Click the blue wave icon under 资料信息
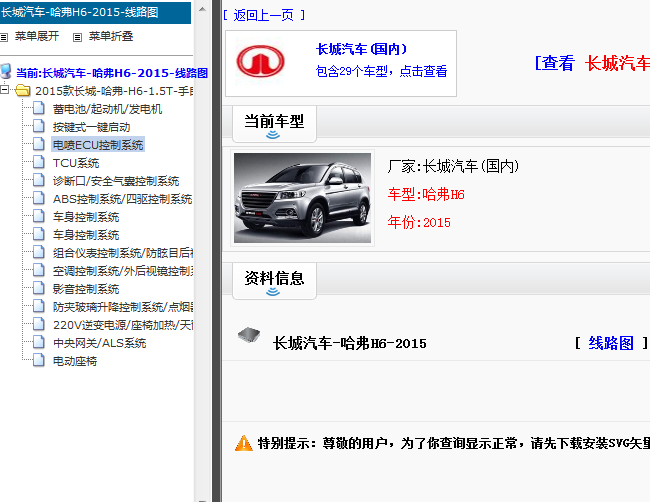Image resolution: width=650 pixels, height=502 pixels. pyautogui.click(x=273, y=291)
